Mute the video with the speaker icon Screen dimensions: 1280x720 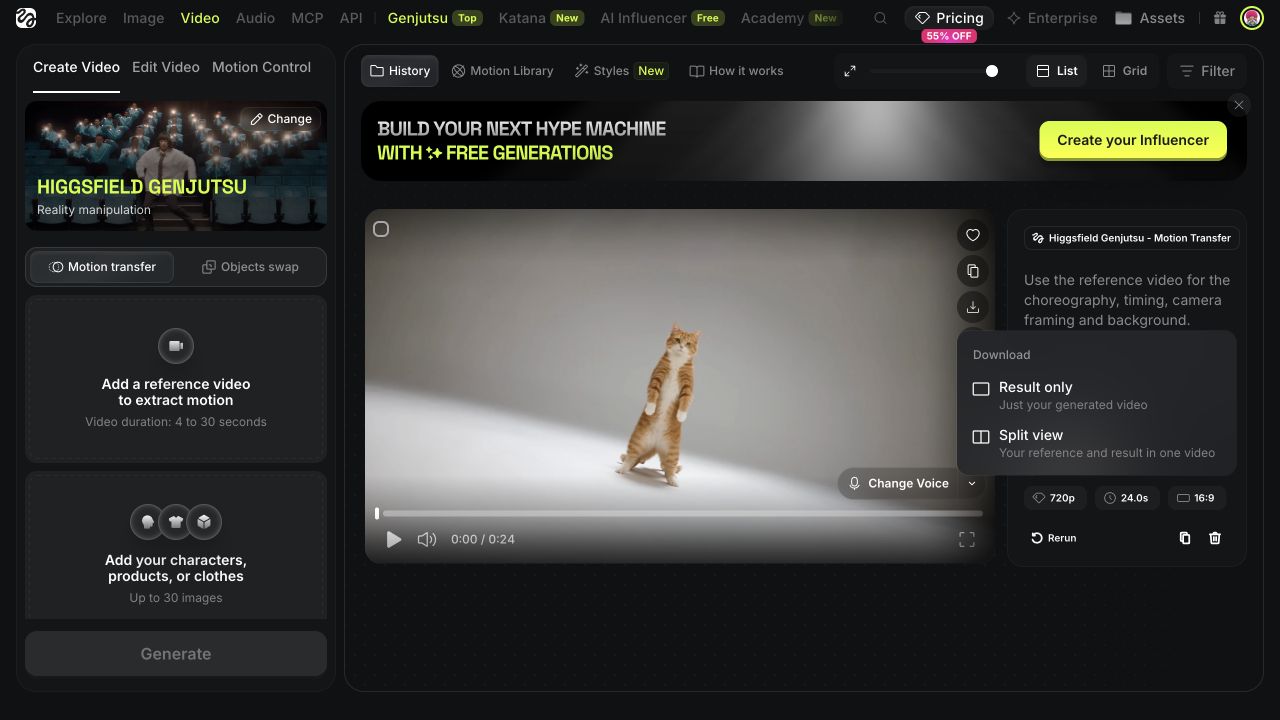427,539
